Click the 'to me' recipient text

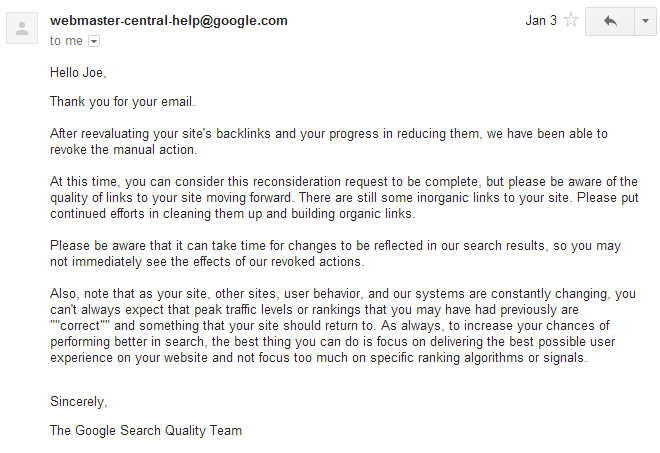click(x=66, y=41)
